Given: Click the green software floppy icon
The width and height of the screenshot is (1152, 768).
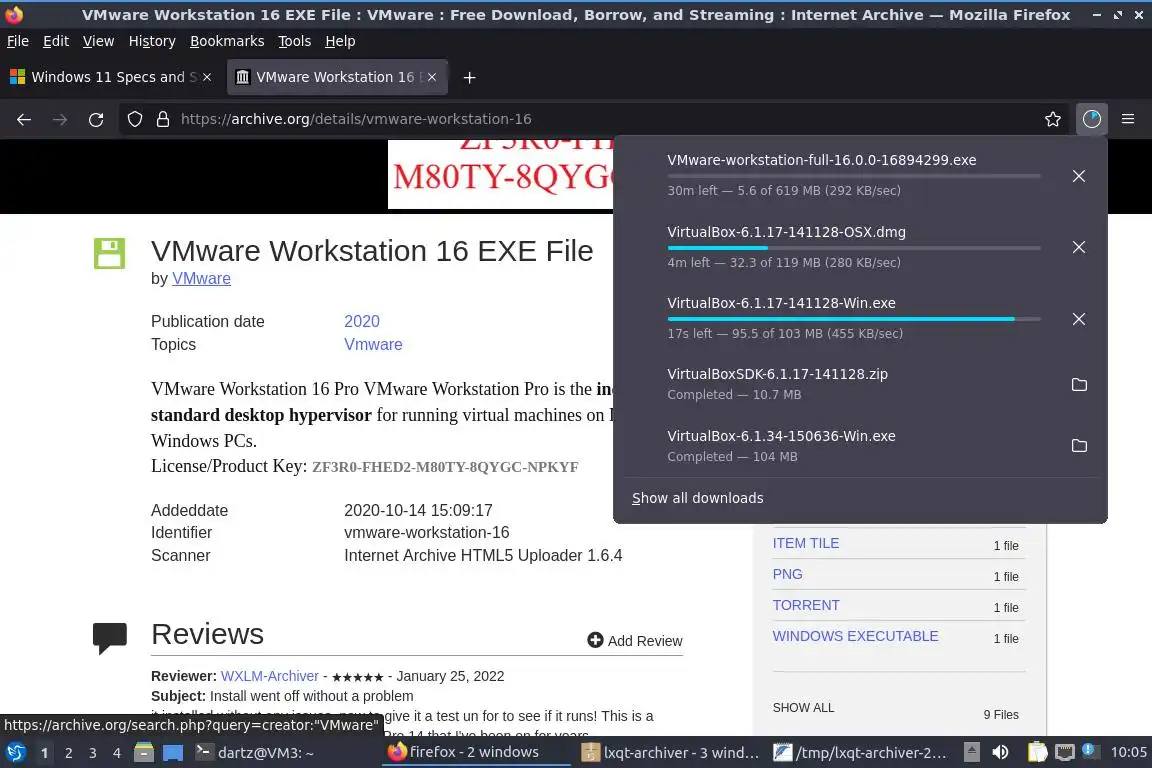Looking at the screenshot, I should (109, 254).
